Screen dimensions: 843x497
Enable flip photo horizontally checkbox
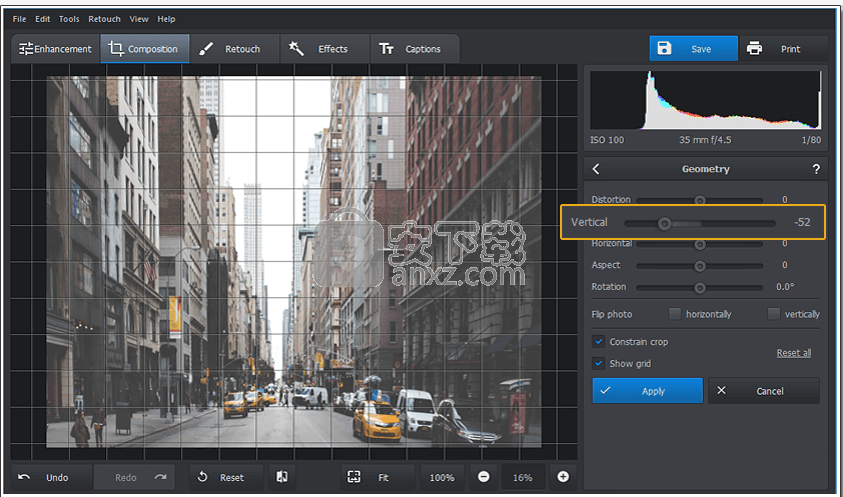[x=675, y=314]
